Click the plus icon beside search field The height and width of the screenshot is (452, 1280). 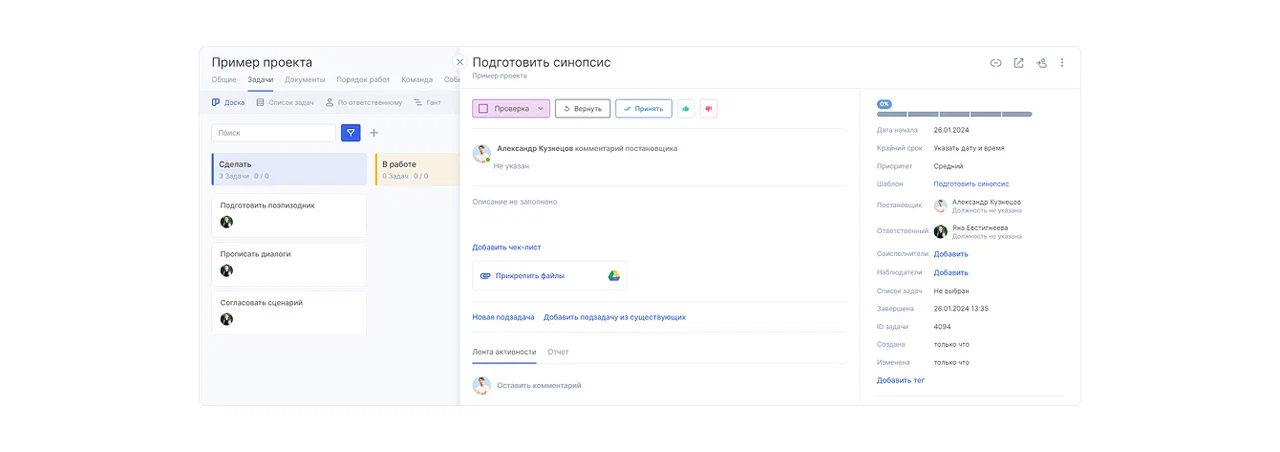pos(374,132)
